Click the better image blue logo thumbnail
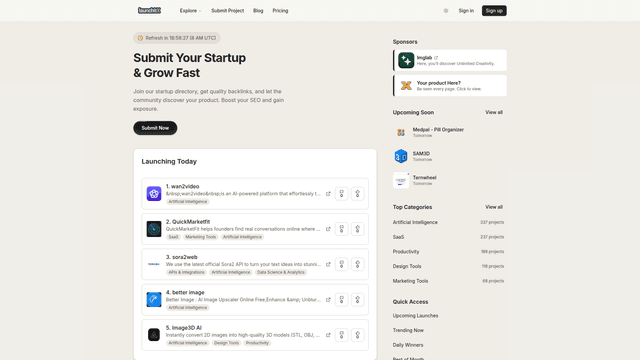Screen dimensions: 640x360 pyautogui.click(x=154, y=300)
